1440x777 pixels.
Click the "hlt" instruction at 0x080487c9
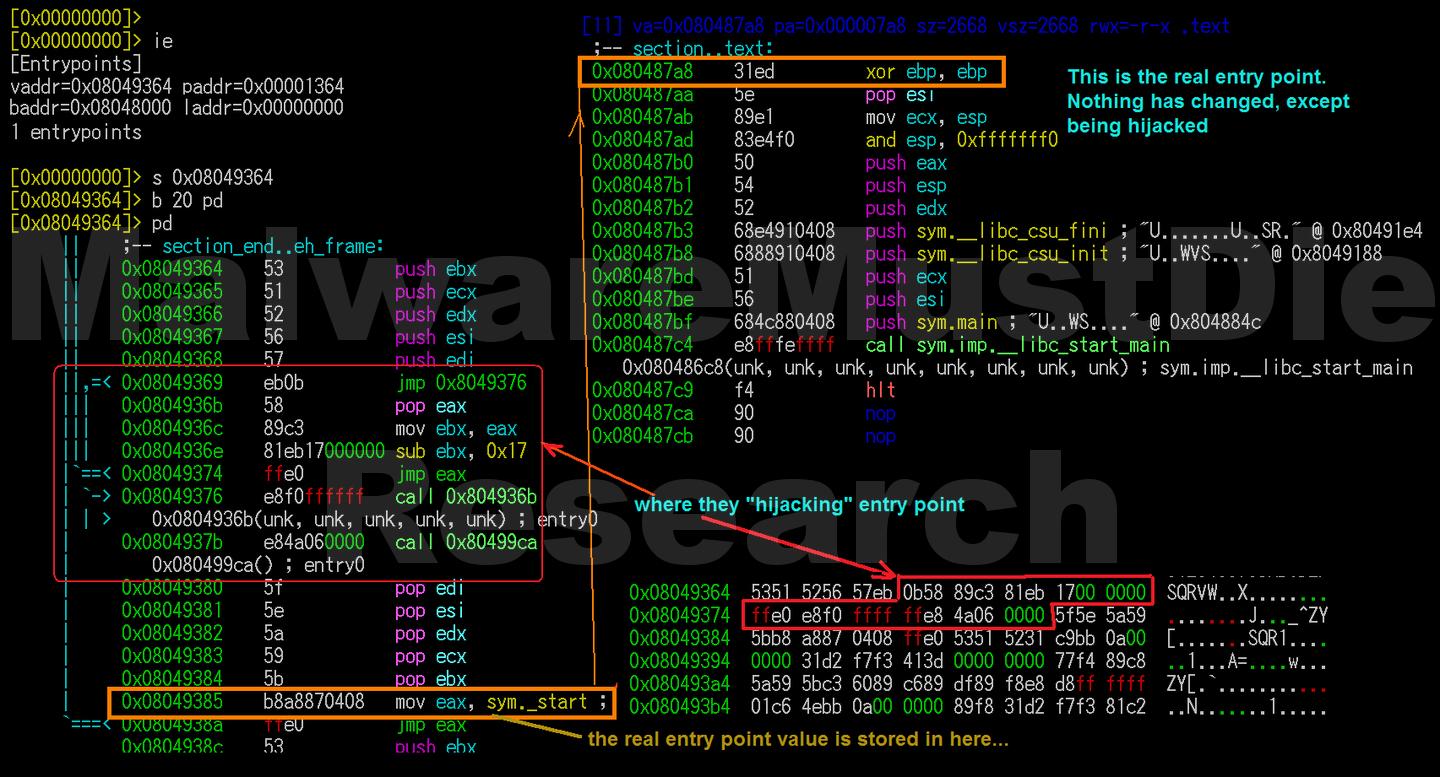pos(880,391)
